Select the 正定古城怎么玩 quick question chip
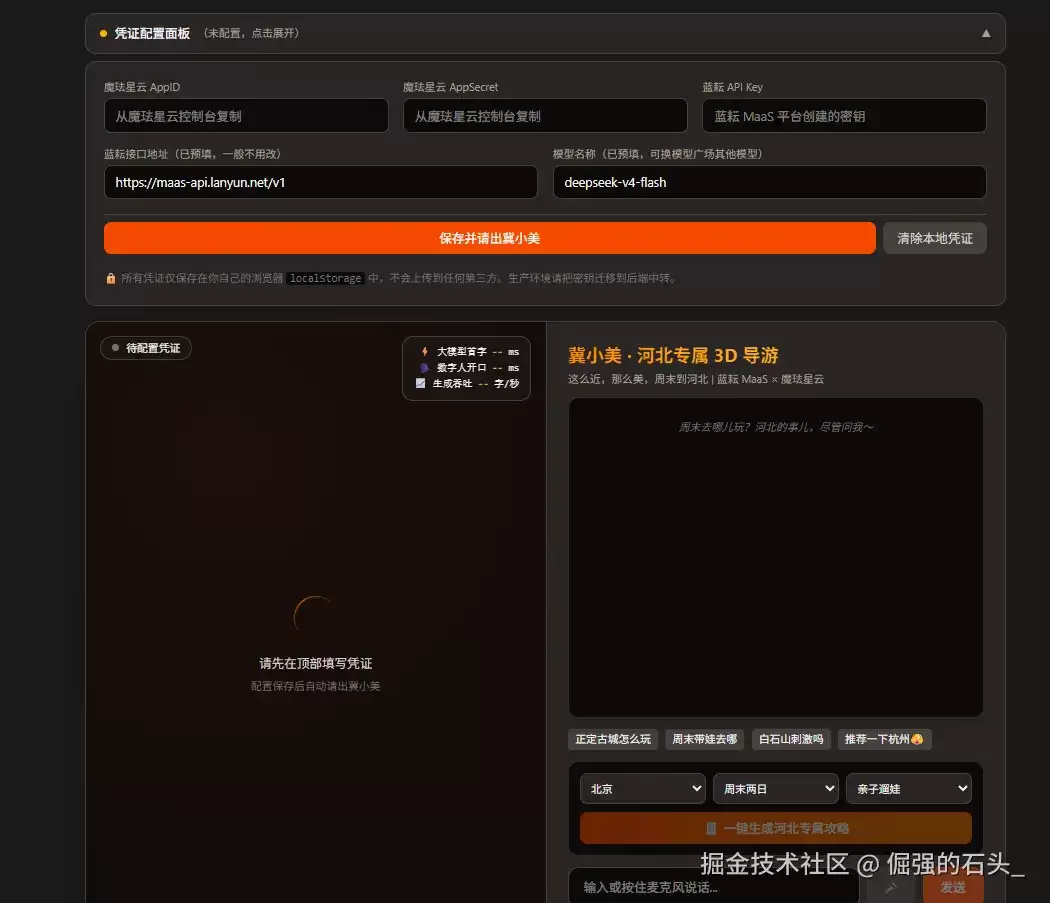The image size is (1050, 903). 613,739
